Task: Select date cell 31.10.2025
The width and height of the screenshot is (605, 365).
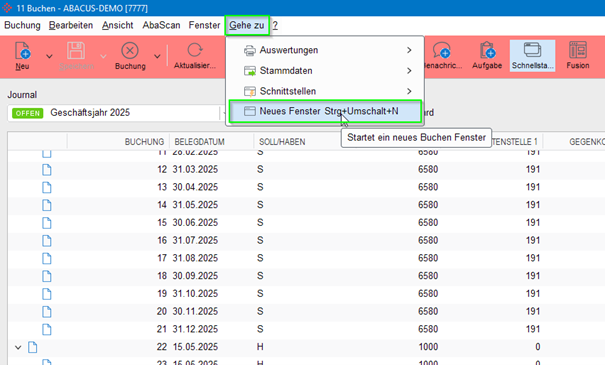Action: [x=195, y=294]
